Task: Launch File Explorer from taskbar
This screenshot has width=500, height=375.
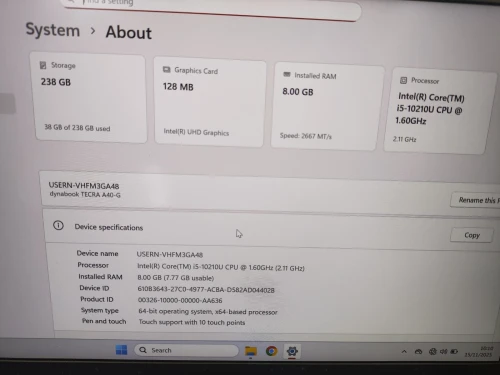Action: (251, 351)
